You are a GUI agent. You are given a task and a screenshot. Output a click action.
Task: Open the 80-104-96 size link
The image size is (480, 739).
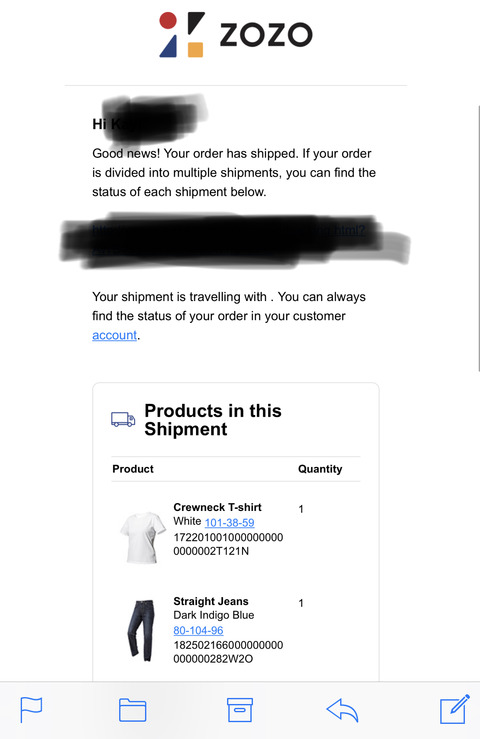[199, 630]
